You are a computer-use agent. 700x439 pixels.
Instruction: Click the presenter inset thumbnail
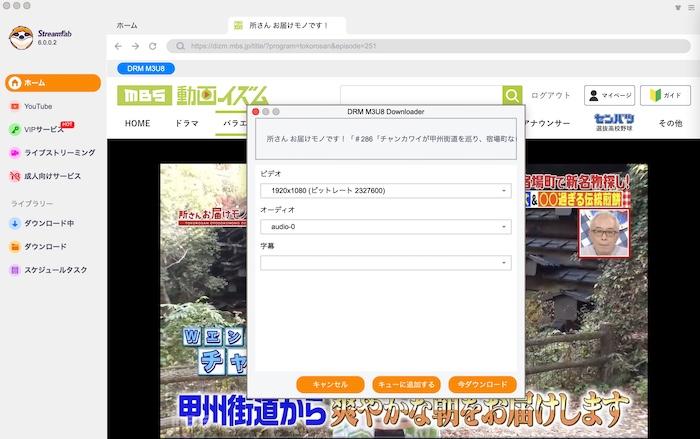pos(604,234)
